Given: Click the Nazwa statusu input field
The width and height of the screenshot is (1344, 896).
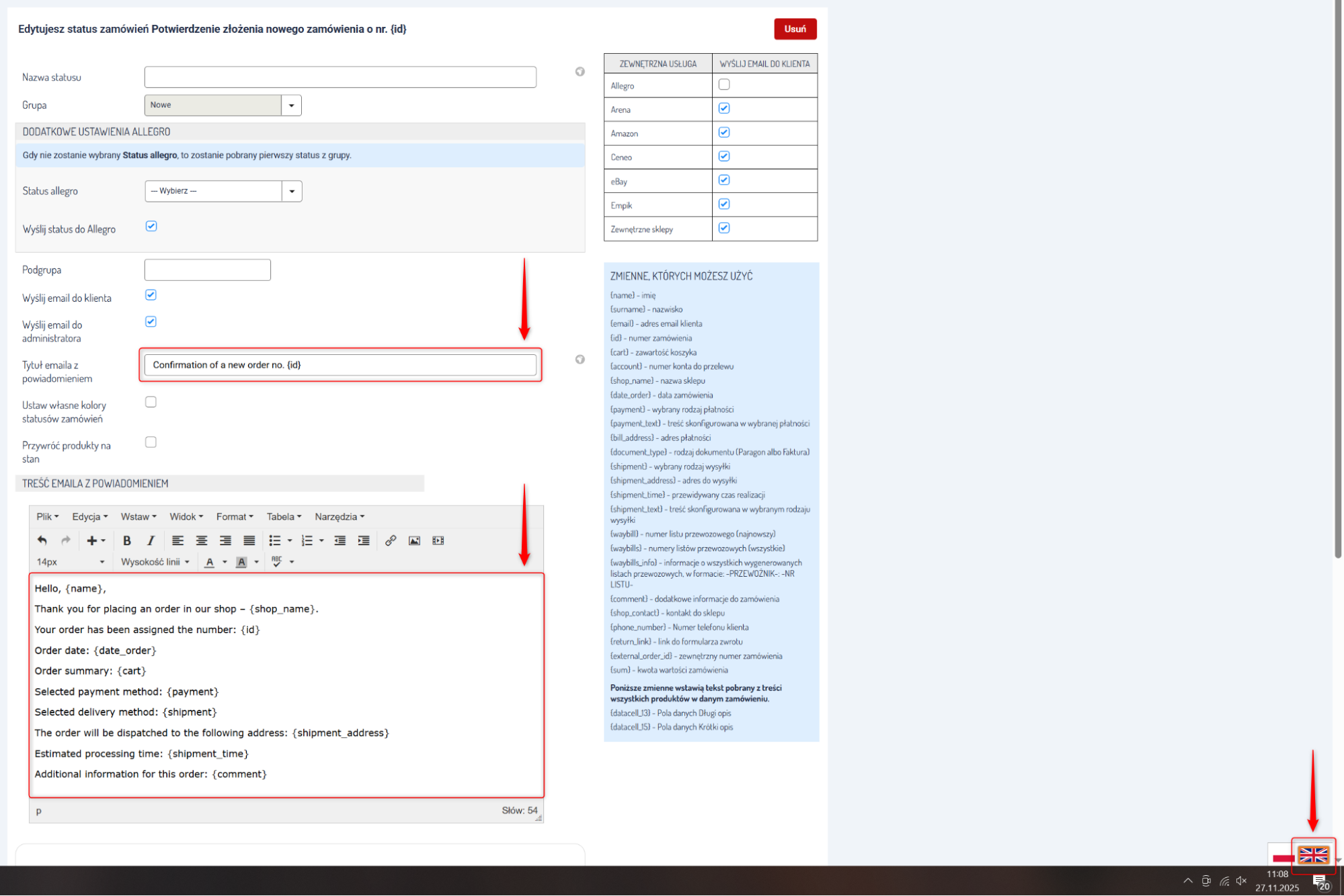Looking at the screenshot, I should tap(340, 77).
